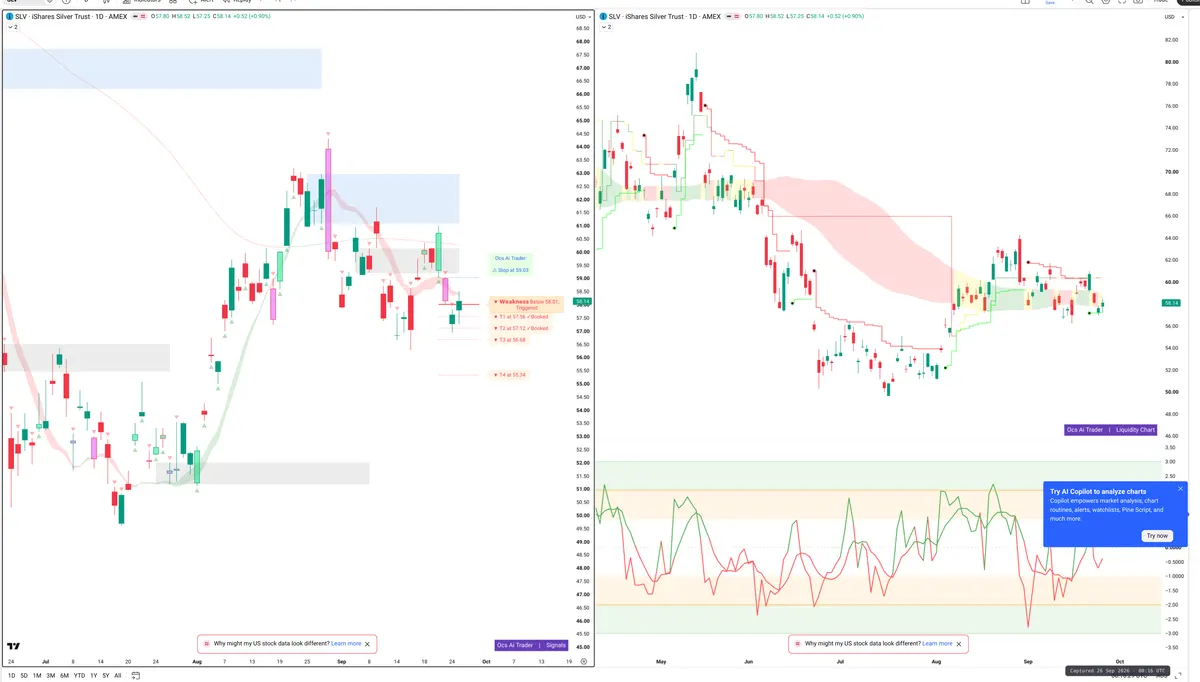Click the SLV symbol title on right chart
This screenshot has width=1200, height=682.
tap(665, 16)
